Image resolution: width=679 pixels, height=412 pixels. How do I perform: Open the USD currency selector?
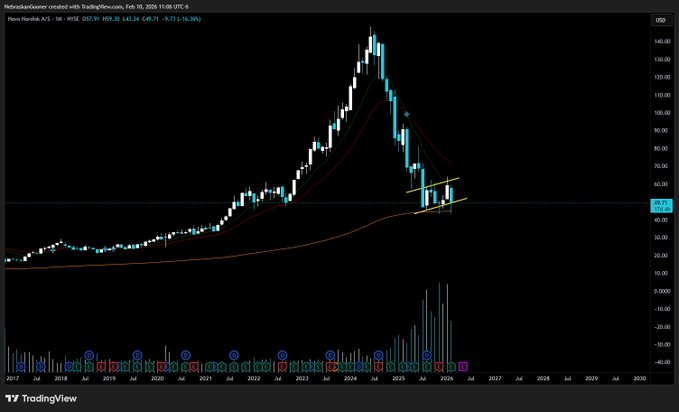(661, 20)
